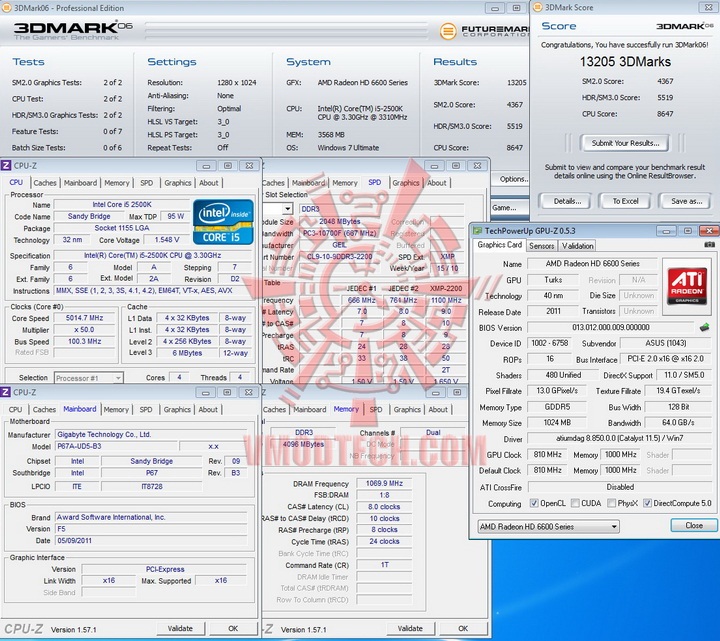The image size is (720, 641).
Task: Click the To Excel button
Action: click(x=626, y=201)
